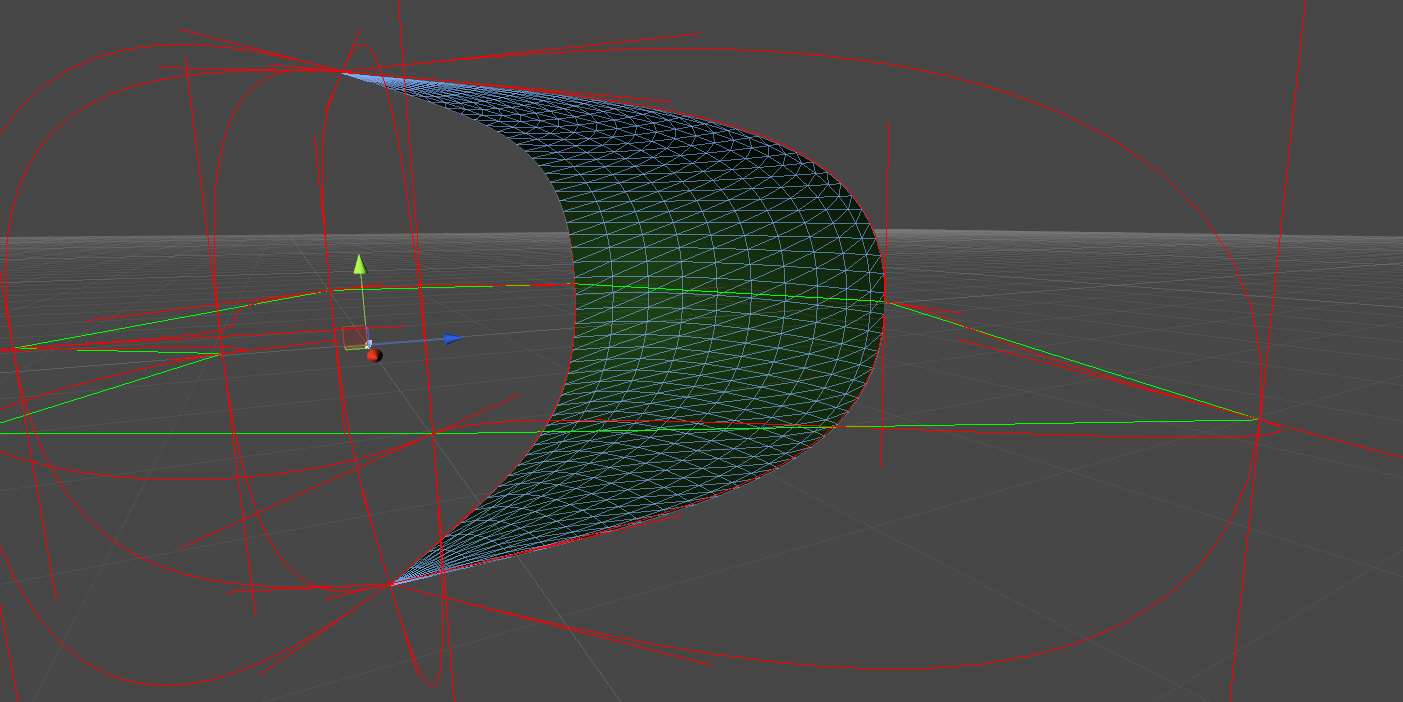Click the blue Z-axis arrow of the move gizmo
This screenshot has height=702, width=1403.
(454, 338)
